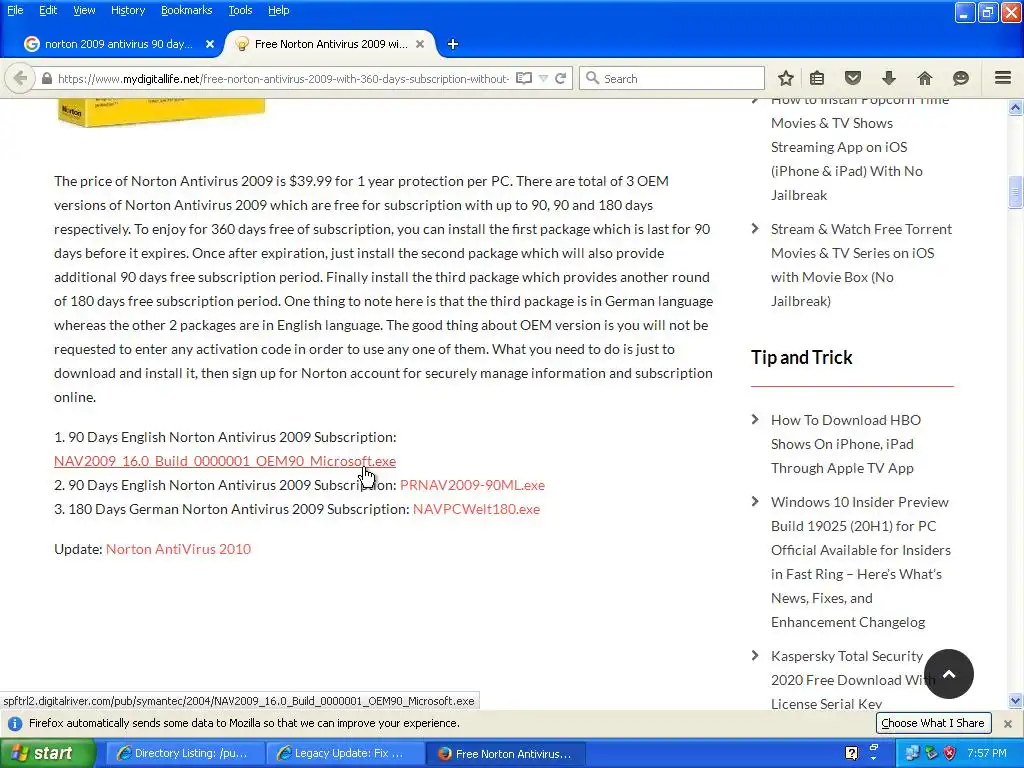Click chevron beside Stream & Watch Free Torrent
The width and height of the screenshot is (1024, 768).
755,229
